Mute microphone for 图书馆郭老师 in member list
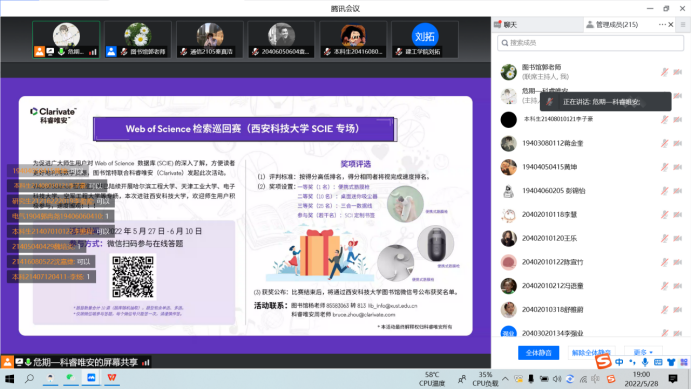This screenshot has width=692, height=389. pyautogui.click(x=664, y=72)
